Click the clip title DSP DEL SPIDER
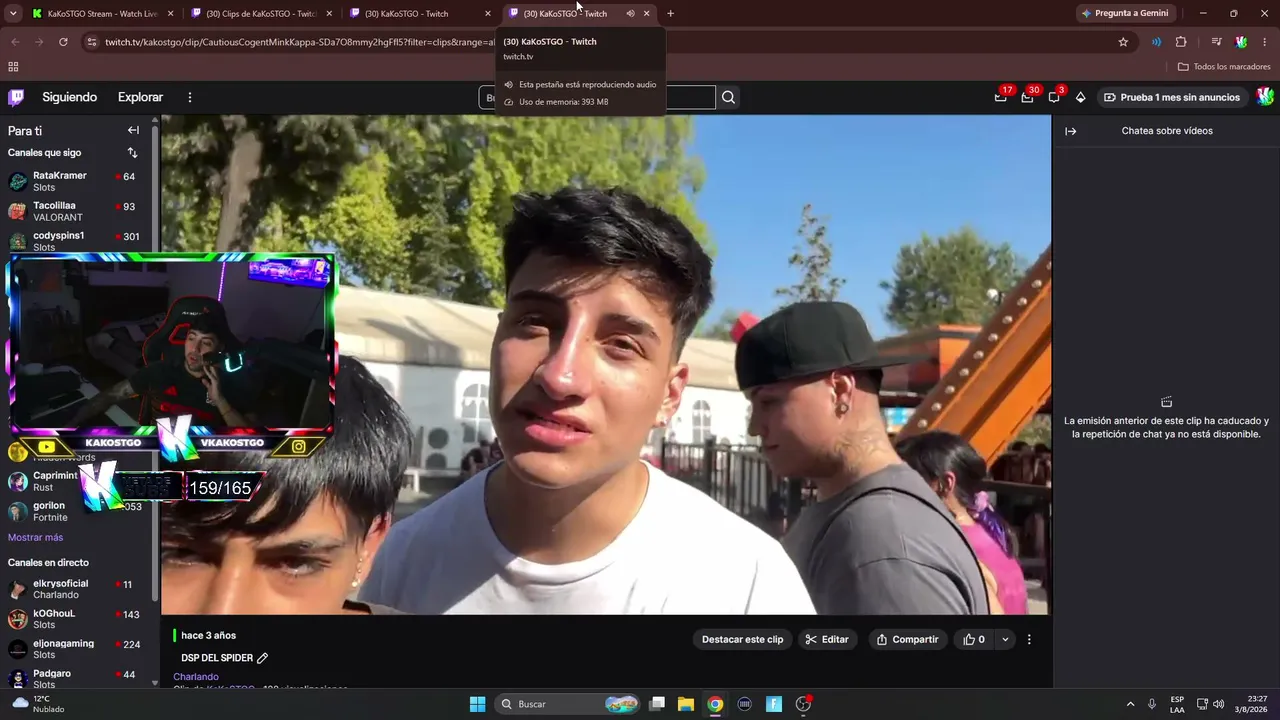This screenshot has height=720, width=1280. (x=217, y=658)
